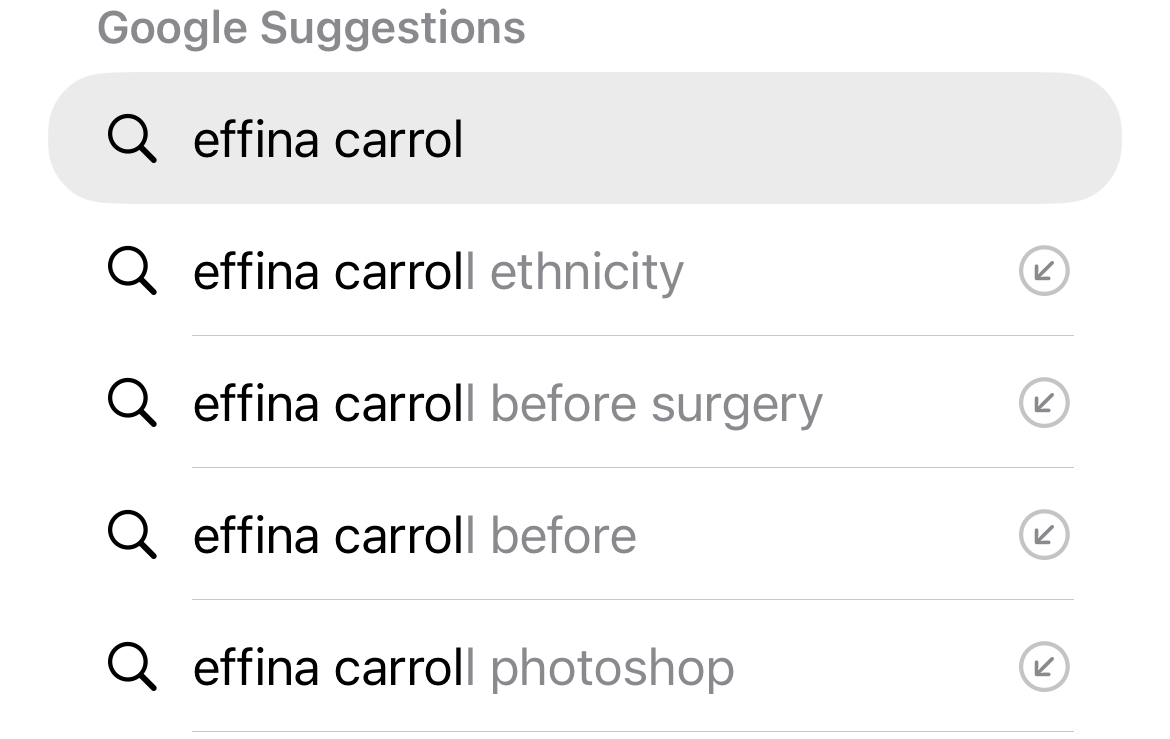
Task: Click the search icon next to the ethnicity suggestion
Action: tap(131, 271)
